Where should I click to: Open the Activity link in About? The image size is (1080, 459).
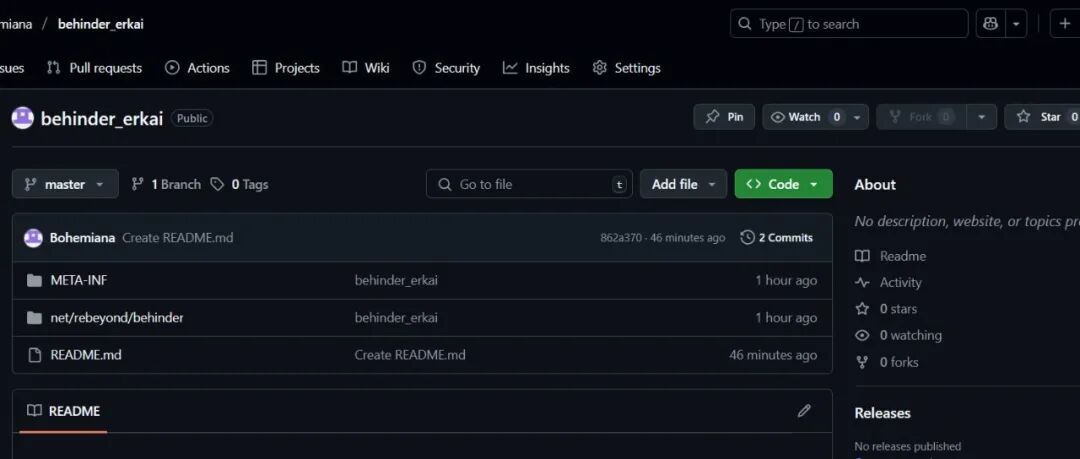click(x=889, y=283)
